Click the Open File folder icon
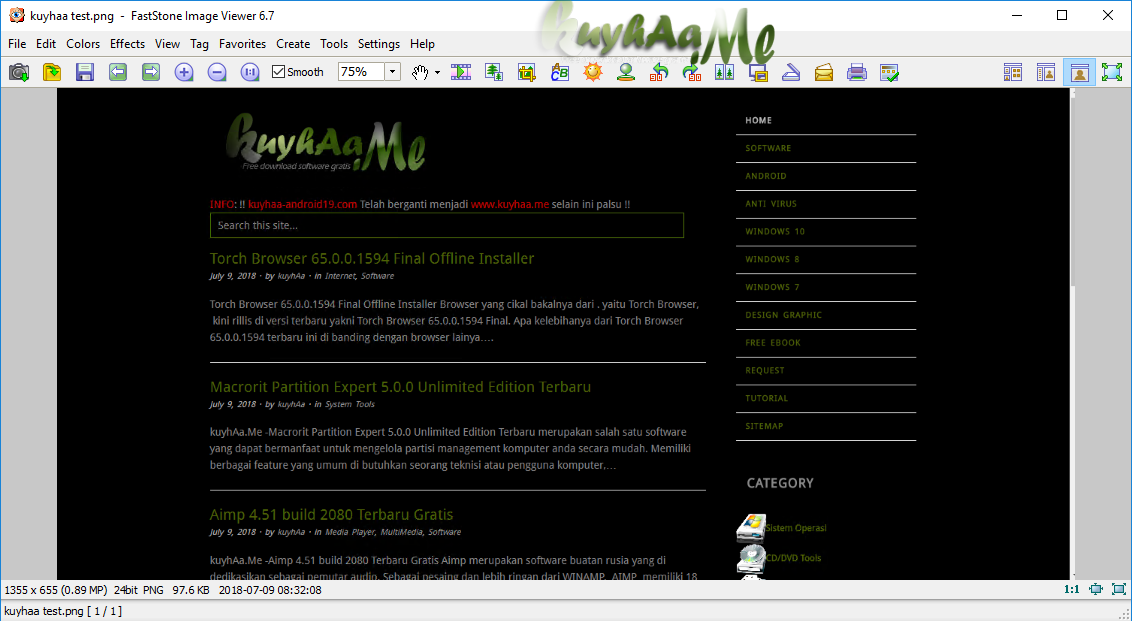The width and height of the screenshot is (1132, 621). 52,72
